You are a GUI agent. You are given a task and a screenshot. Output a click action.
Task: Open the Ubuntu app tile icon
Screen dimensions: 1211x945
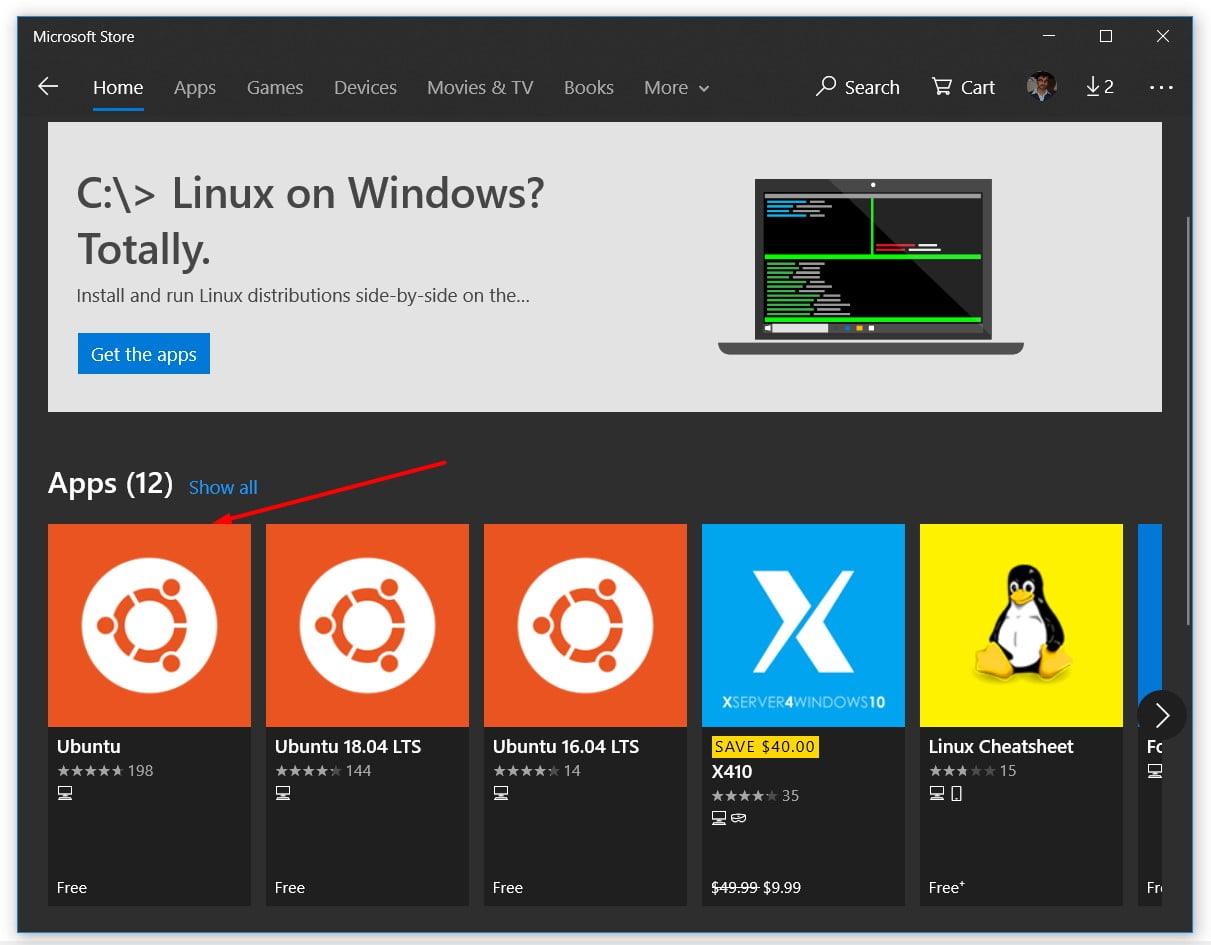pos(149,625)
